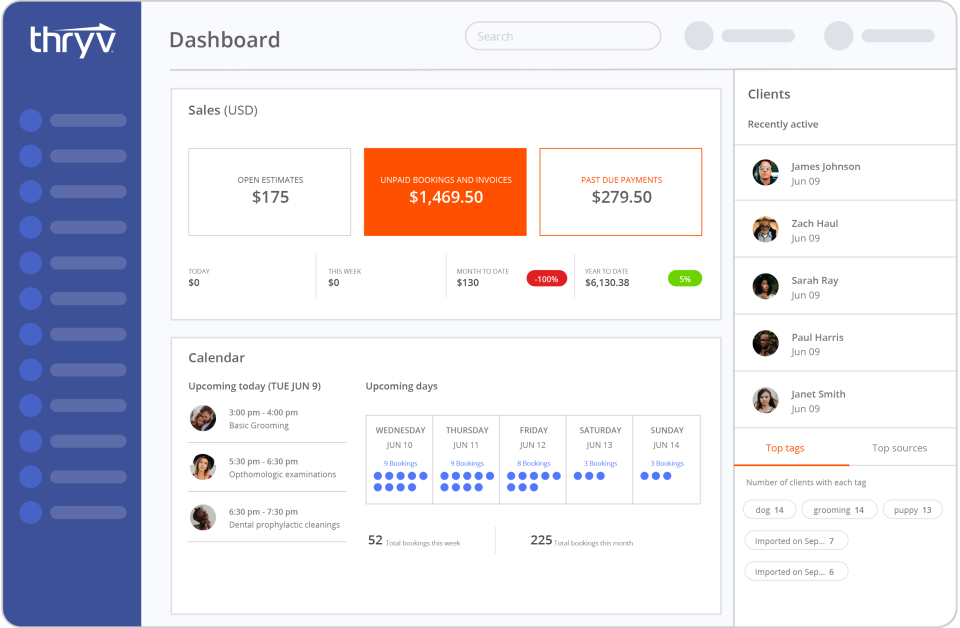Click the "puppy 13" tag filter

click(911, 509)
